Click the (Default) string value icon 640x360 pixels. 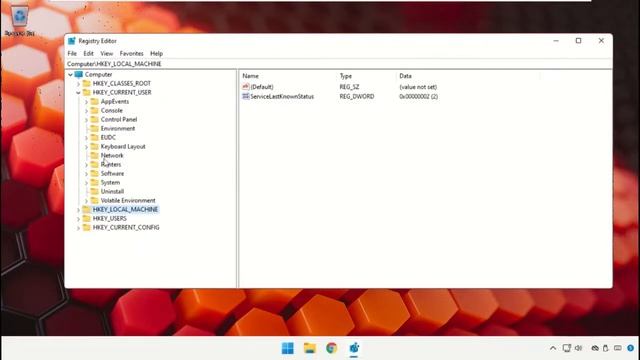246,87
